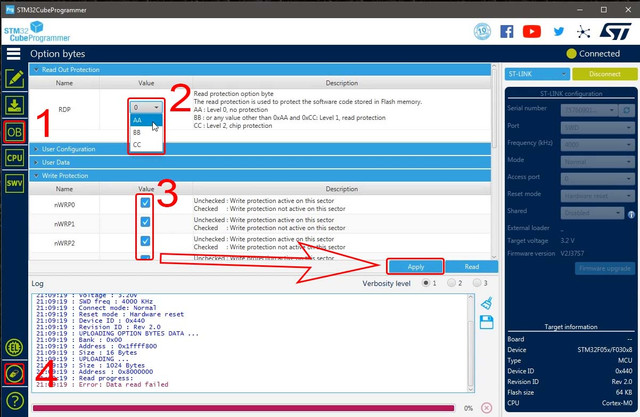Collapse the Write Protection section
Image resolution: width=640 pixels, height=417 pixels.
click(260, 176)
